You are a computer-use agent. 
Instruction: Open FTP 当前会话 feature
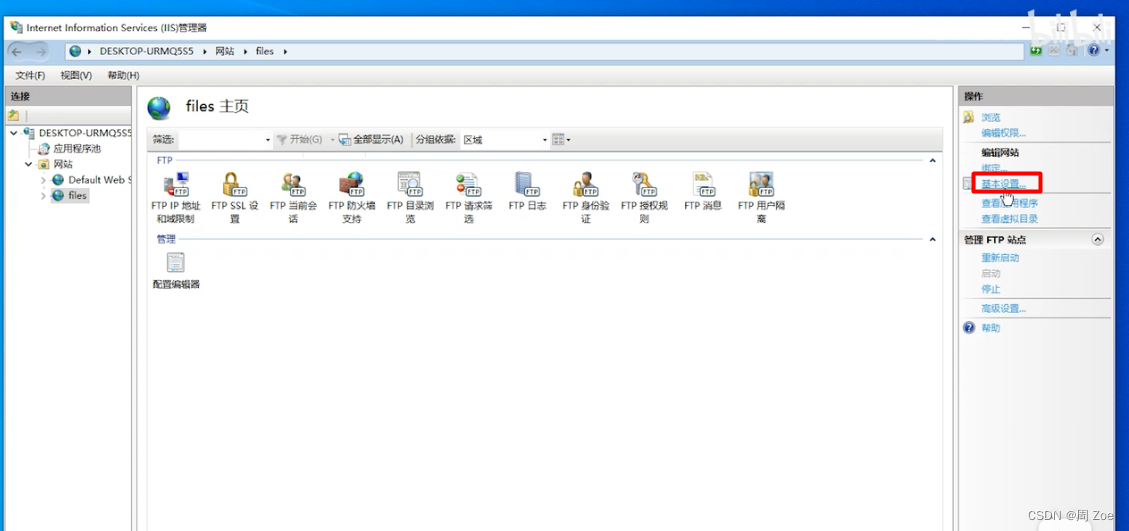coord(293,197)
